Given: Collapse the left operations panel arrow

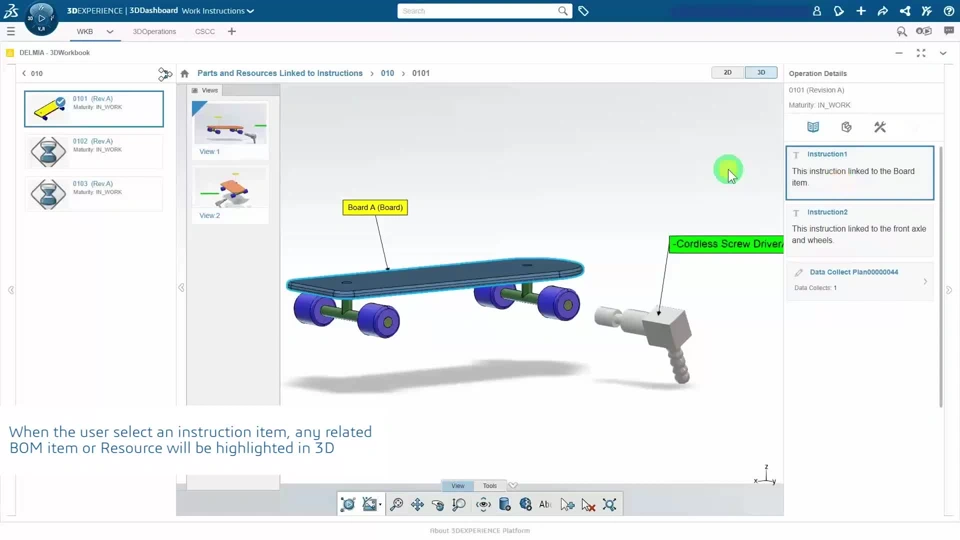Looking at the screenshot, I should point(11,290).
